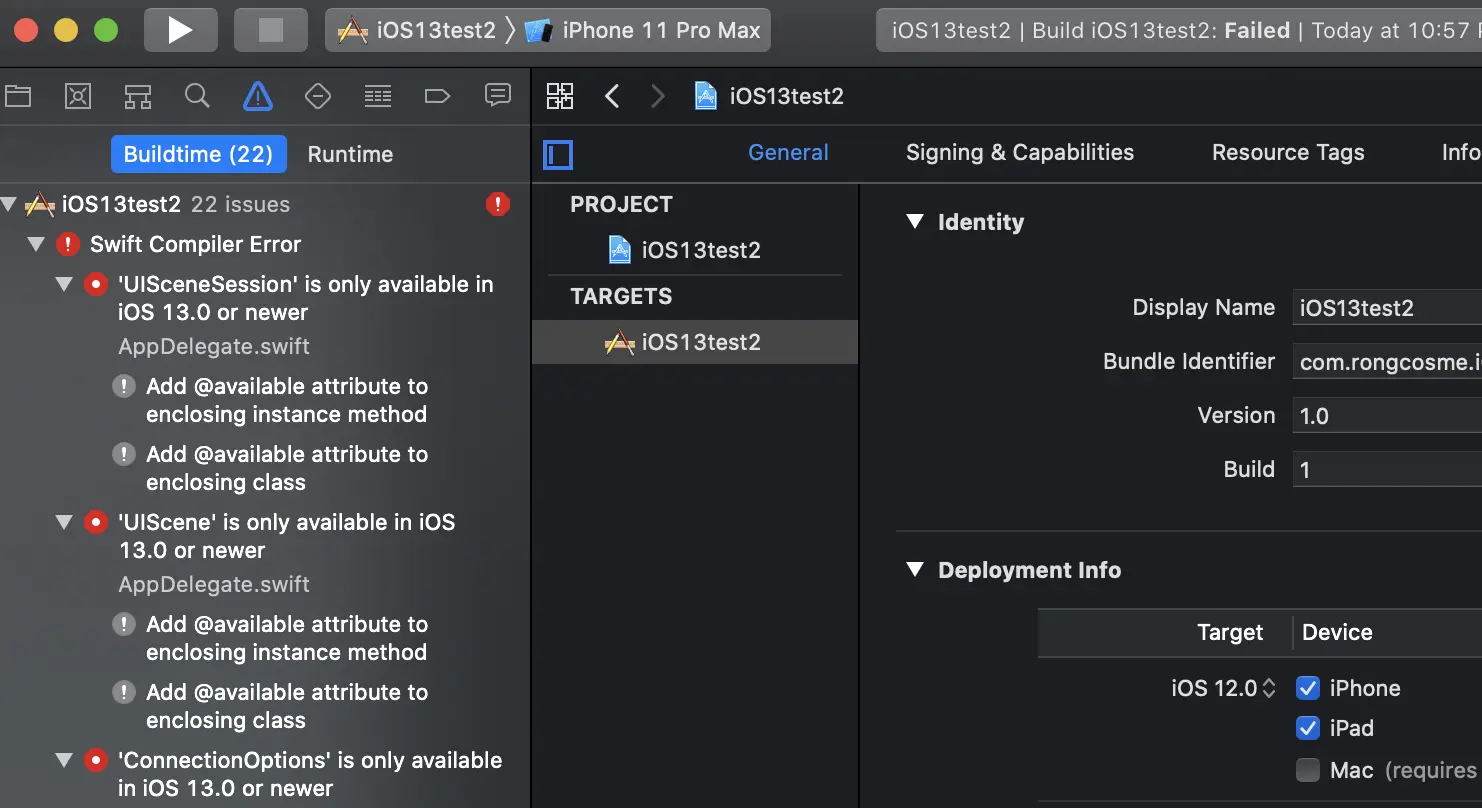This screenshot has width=1482, height=808.
Task: Open the Project navigator folder icon
Action: (x=18, y=96)
